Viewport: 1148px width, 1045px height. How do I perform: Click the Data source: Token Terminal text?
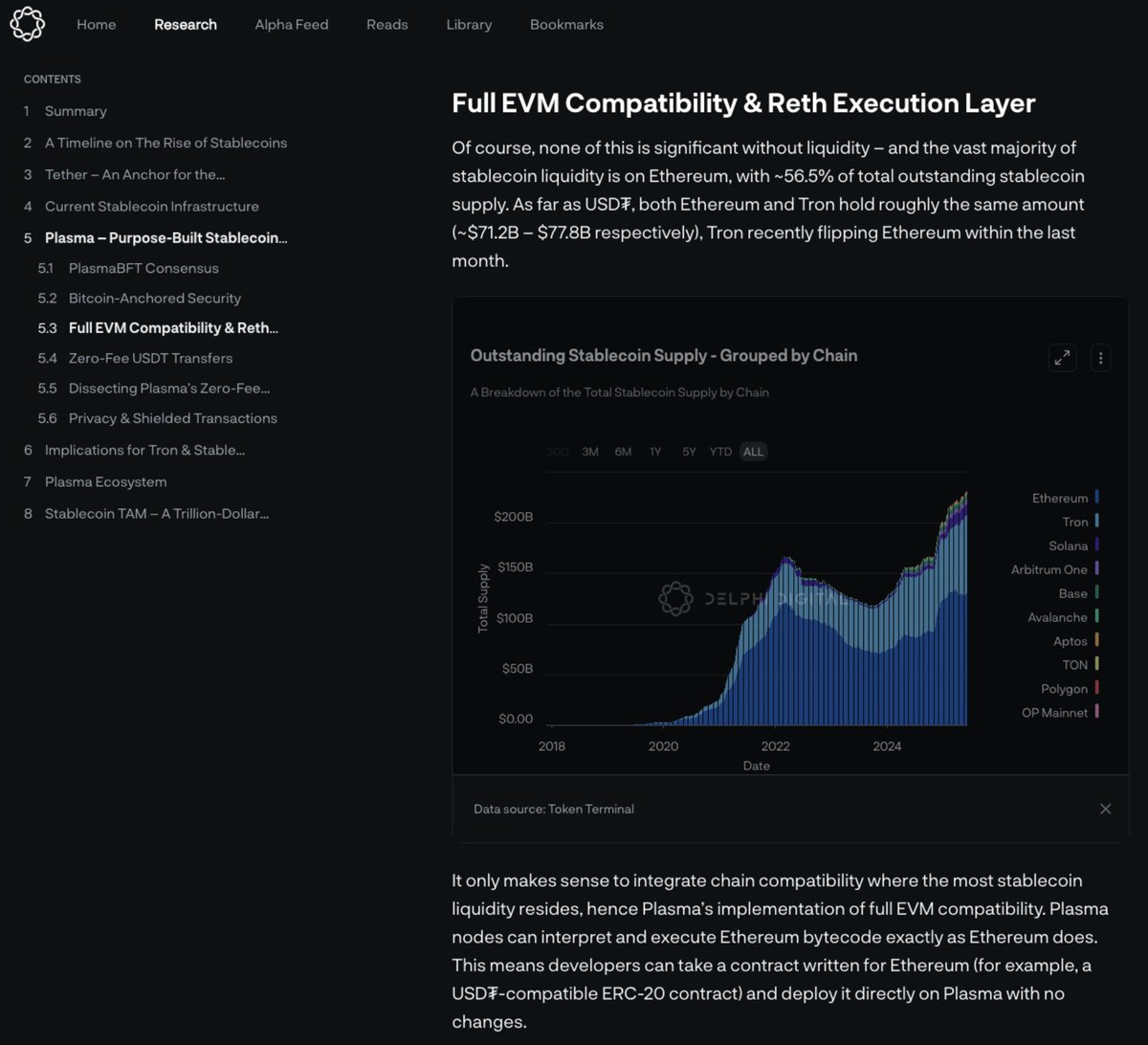pos(554,809)
